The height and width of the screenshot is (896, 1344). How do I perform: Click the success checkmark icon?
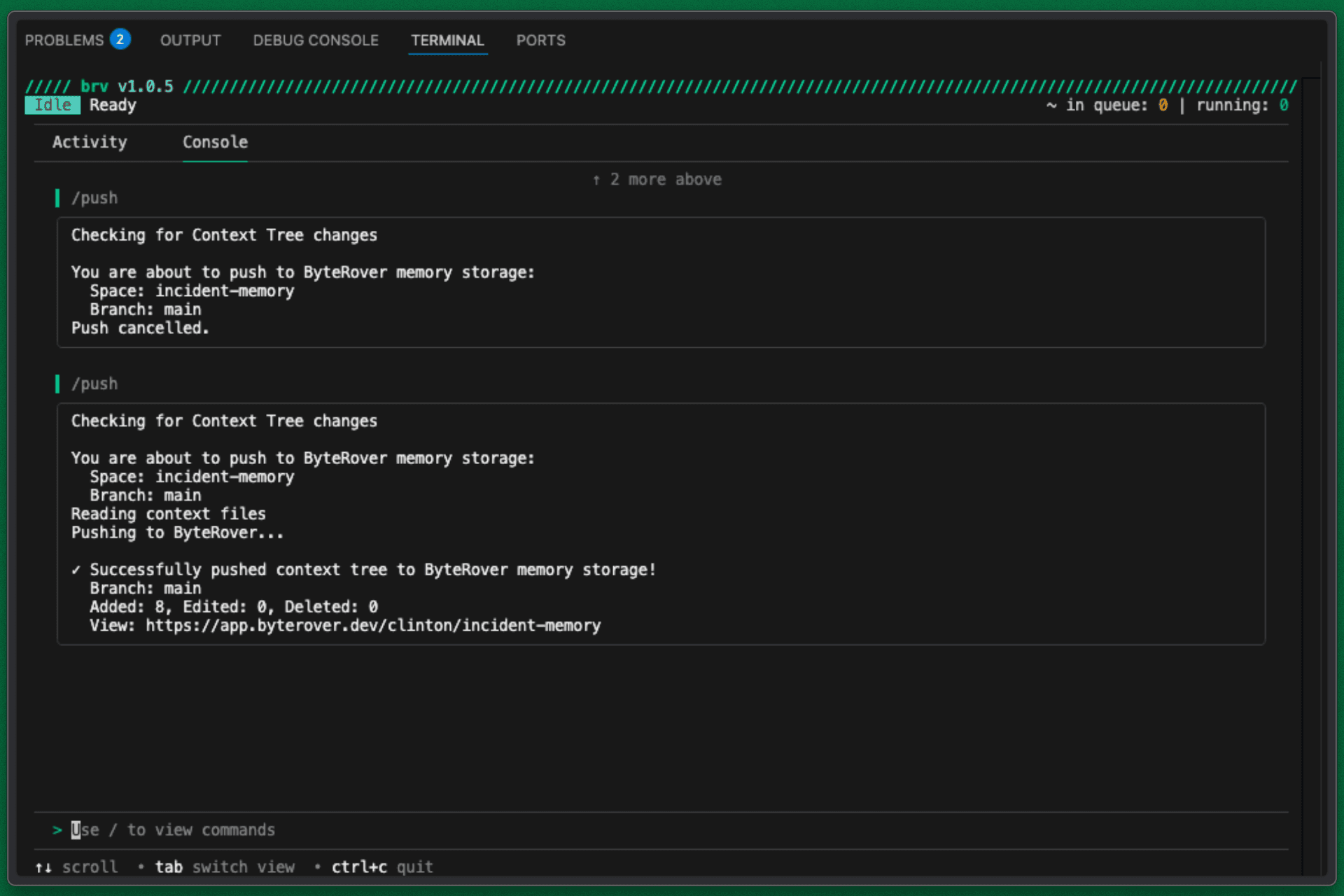pos(76,570)
